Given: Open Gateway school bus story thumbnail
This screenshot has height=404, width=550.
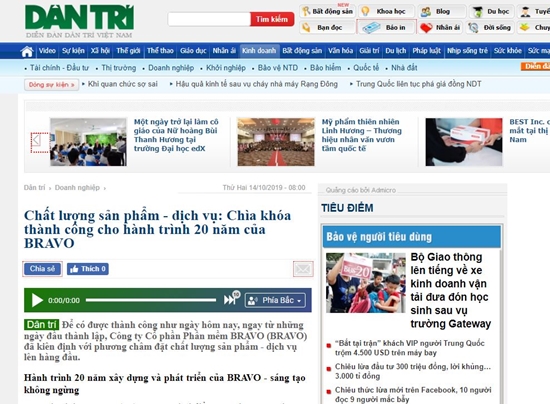Looking at the screenshot, I should coord(366,283).
